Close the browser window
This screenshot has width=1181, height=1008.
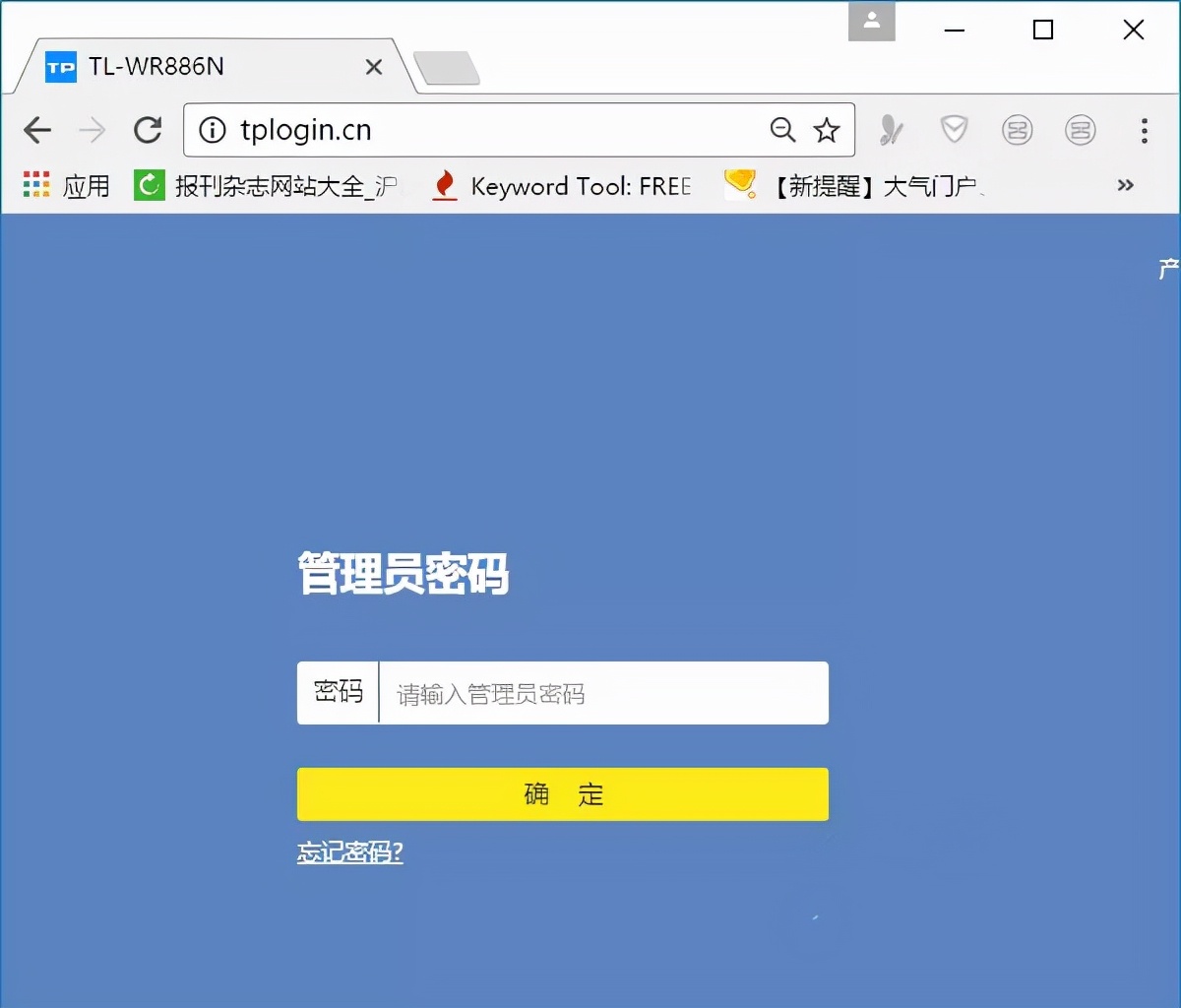point(1134,30)
